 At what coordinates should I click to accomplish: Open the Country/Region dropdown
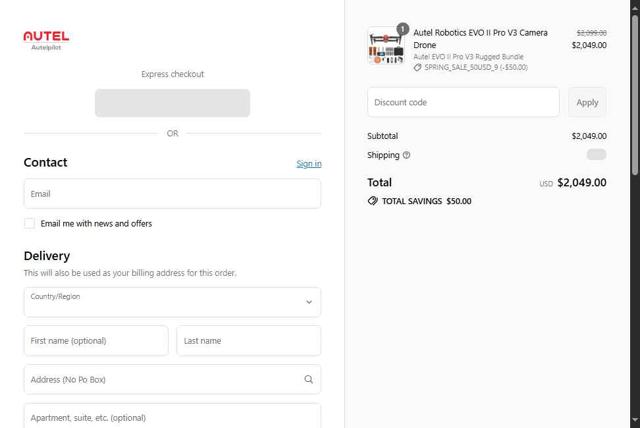coord(172,302)
